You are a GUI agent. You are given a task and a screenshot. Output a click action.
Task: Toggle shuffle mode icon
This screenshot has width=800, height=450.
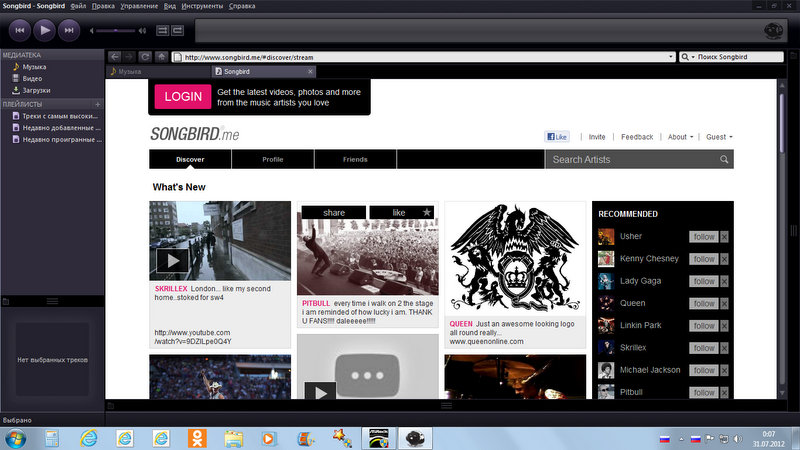point(162,31)
